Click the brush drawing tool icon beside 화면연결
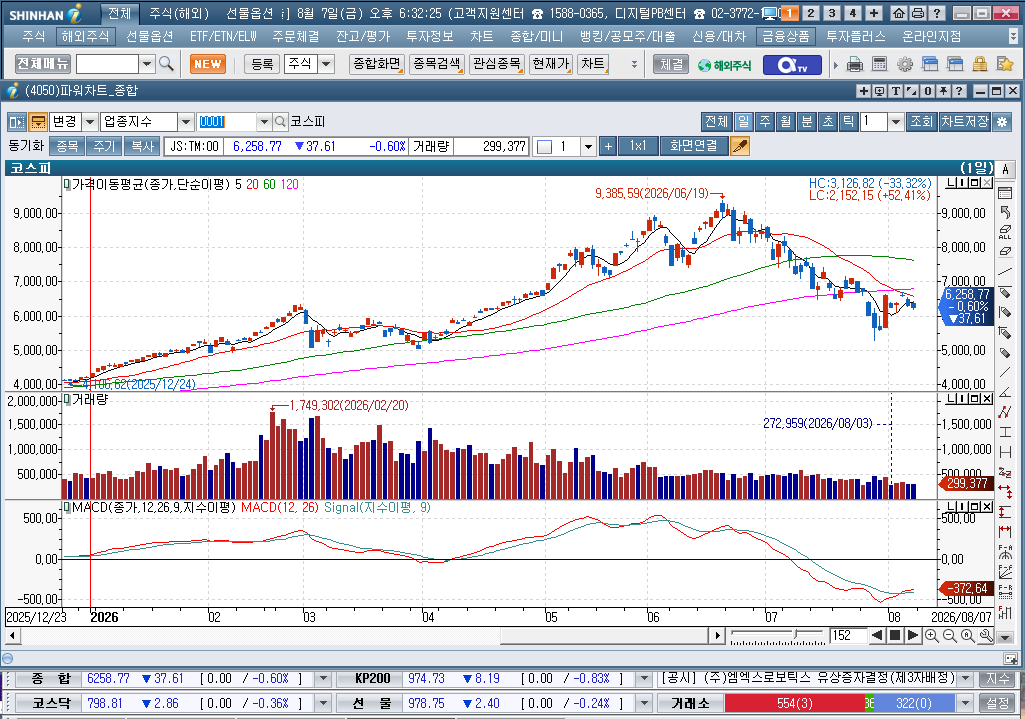Image resolution: width=1025 pixels, height=719 pixels. (739, 146)
